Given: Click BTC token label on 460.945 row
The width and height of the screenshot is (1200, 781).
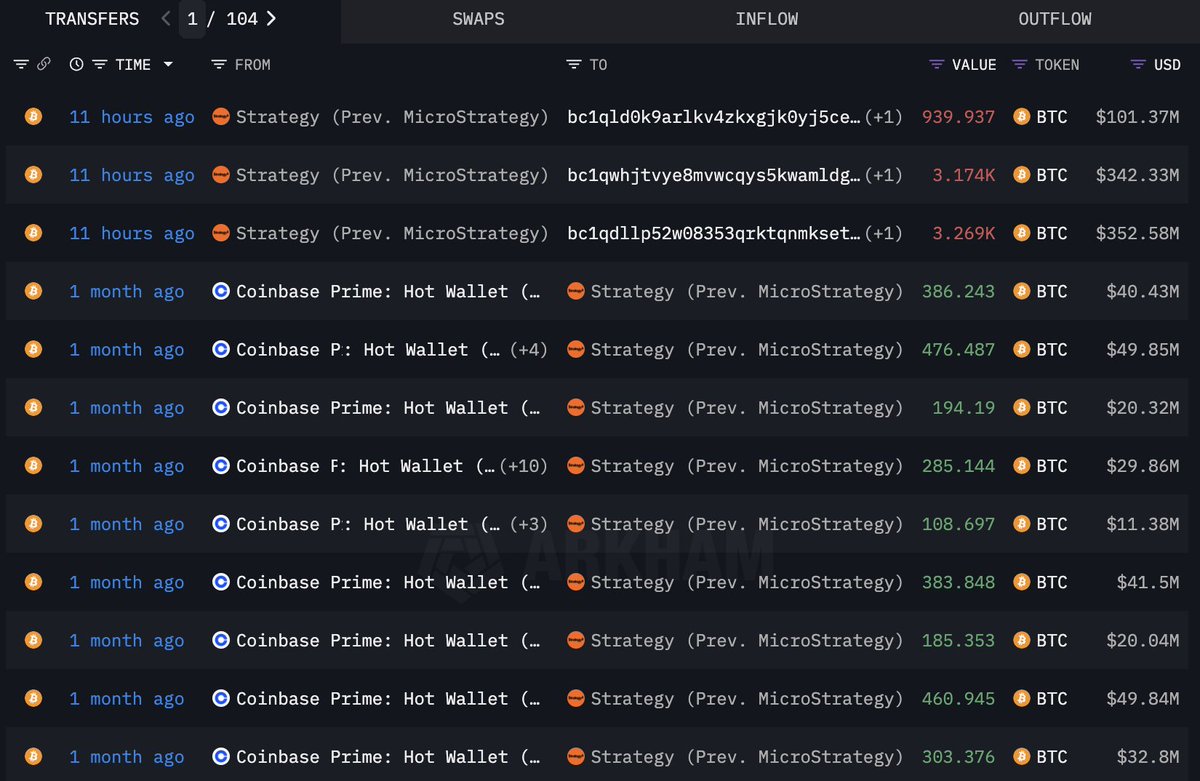Looking at the screenshot, I should coord(1052,699).
